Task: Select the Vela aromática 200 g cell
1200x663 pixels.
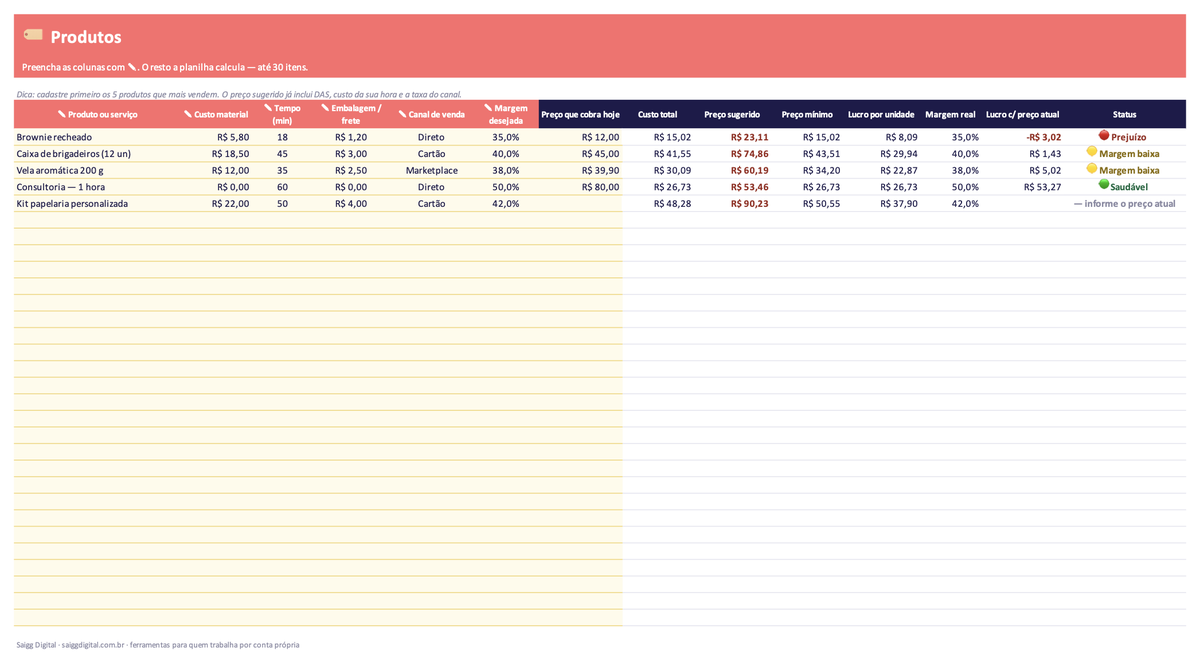Action: (97, 170)
